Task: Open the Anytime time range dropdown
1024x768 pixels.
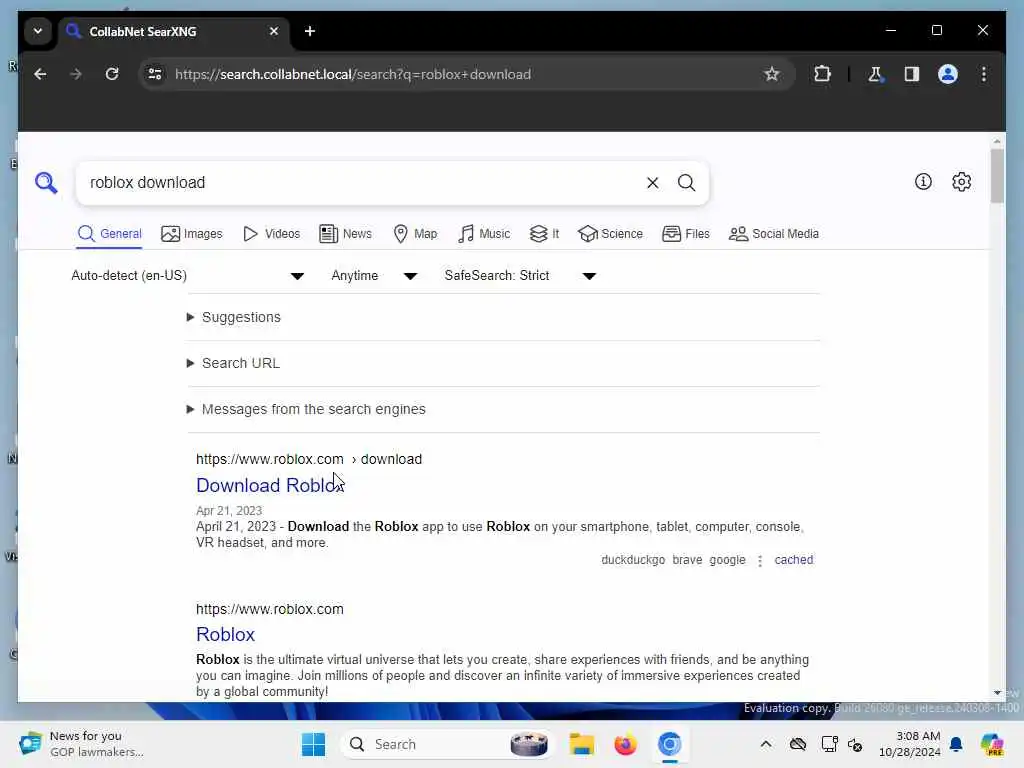Action: (x=374, y=276)
